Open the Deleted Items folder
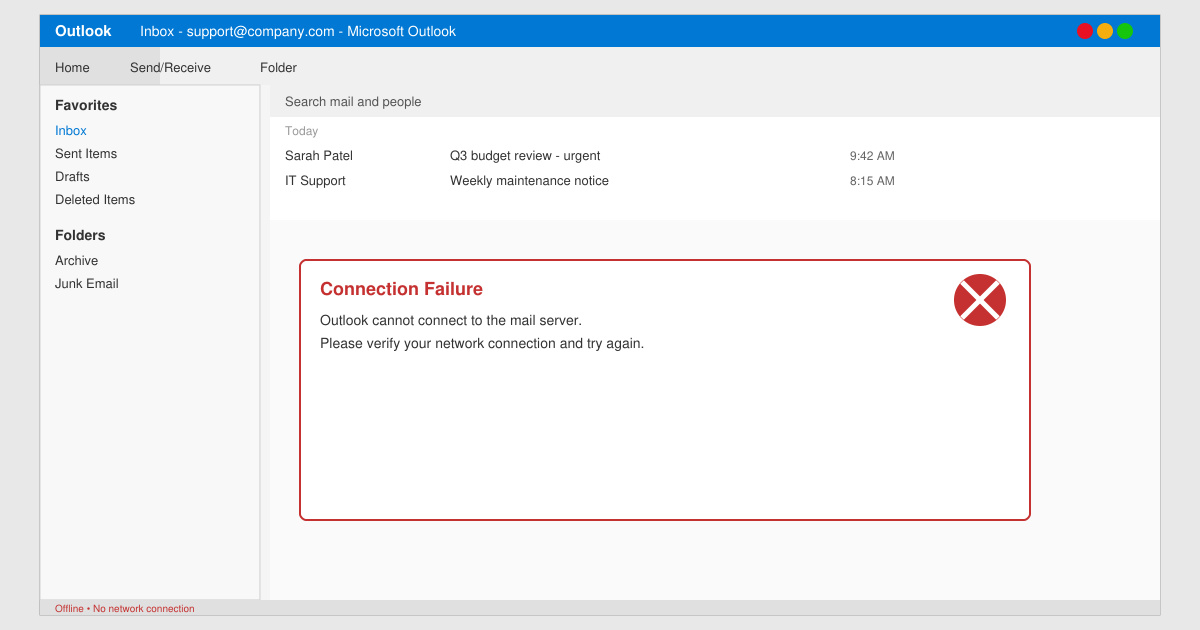Screen dimensions: 1200x630 coord(95,200)
